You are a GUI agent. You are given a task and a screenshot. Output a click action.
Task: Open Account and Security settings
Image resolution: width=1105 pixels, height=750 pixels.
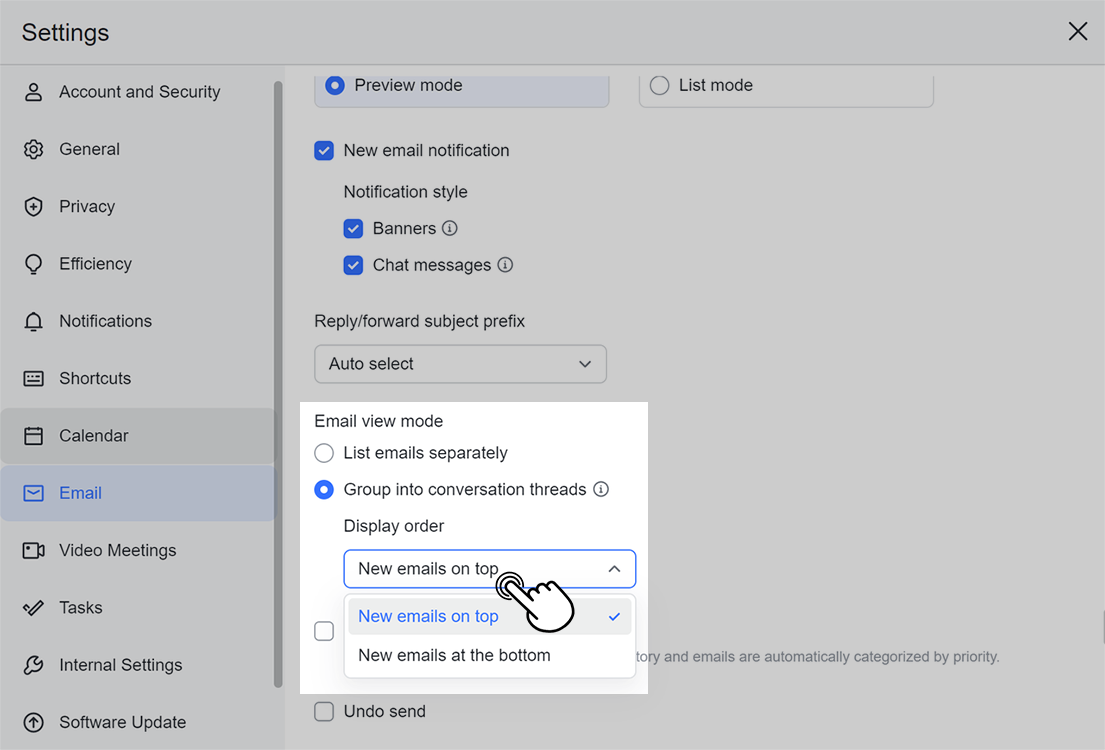[x=138, y=92]
